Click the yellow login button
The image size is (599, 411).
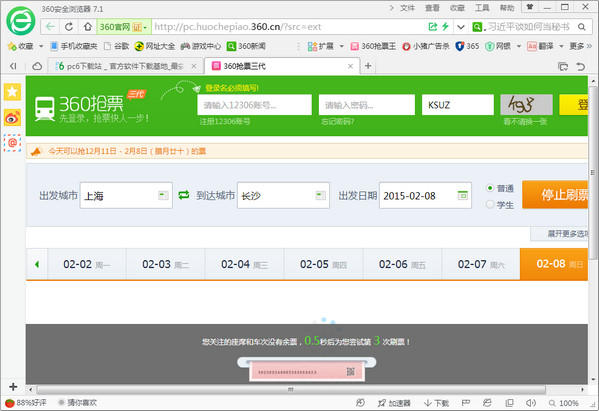click(574, 105)
